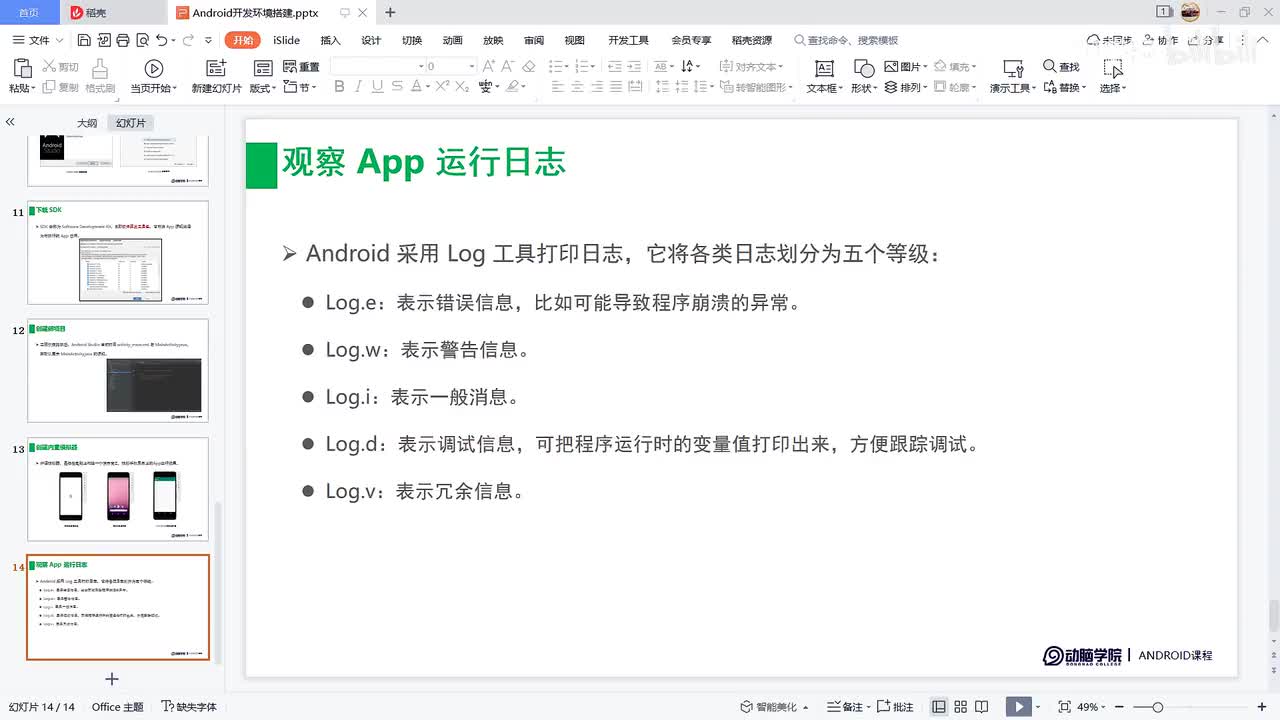Click 缺失字体 missing fonts notice
The height and width of the screenshot is (720, 1280).
tap(189, 707)
